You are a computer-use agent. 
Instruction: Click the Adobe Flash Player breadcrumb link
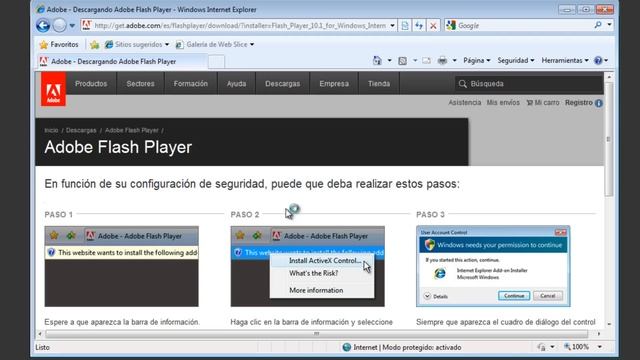[x=131, y=130]
